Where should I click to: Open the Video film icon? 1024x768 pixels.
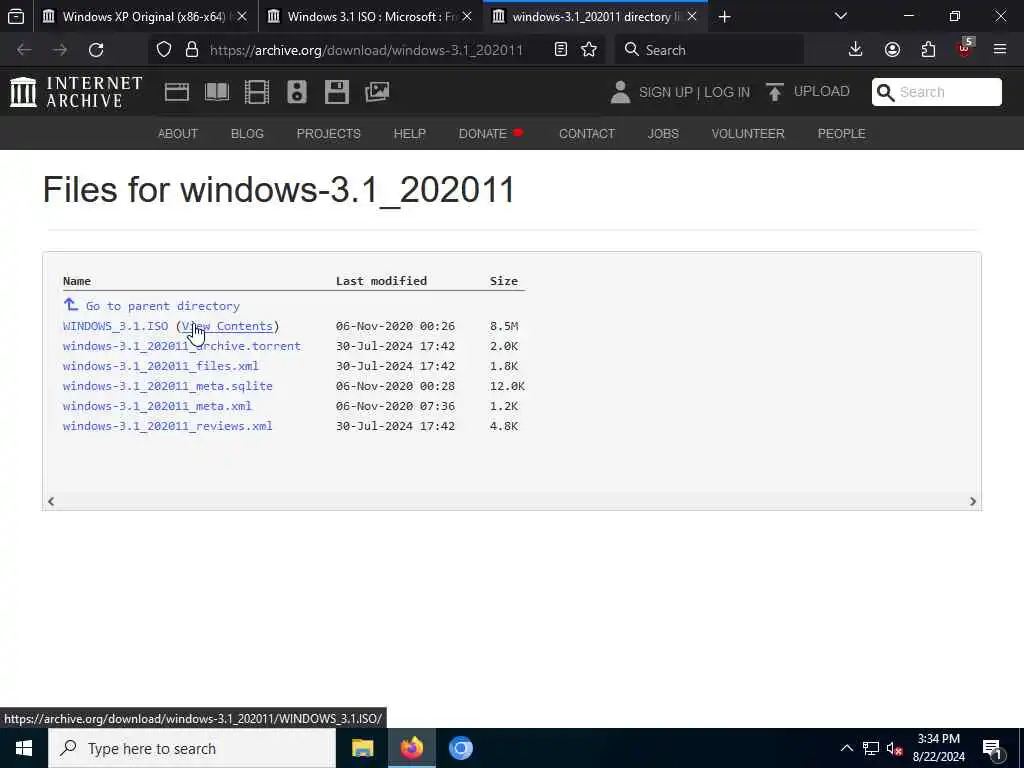(257, 92)
